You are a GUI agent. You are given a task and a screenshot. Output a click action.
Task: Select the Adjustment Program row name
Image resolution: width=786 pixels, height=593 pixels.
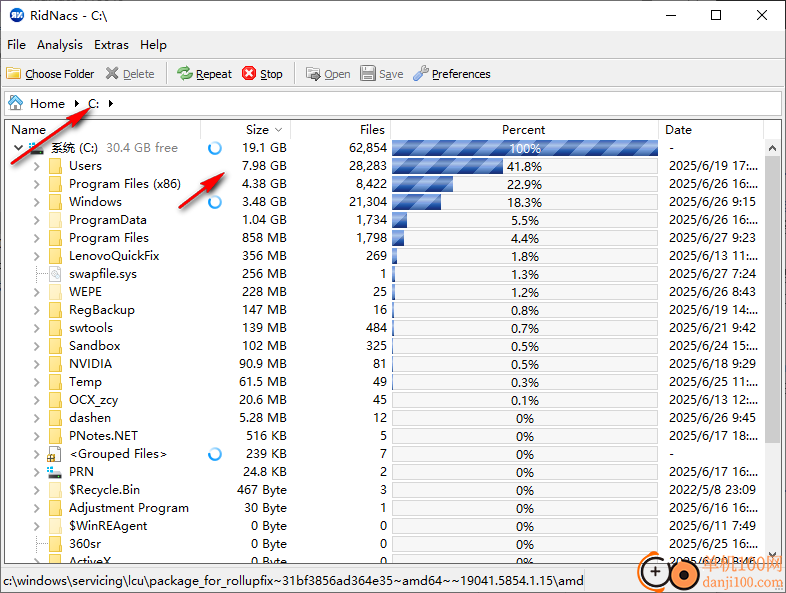129,508
